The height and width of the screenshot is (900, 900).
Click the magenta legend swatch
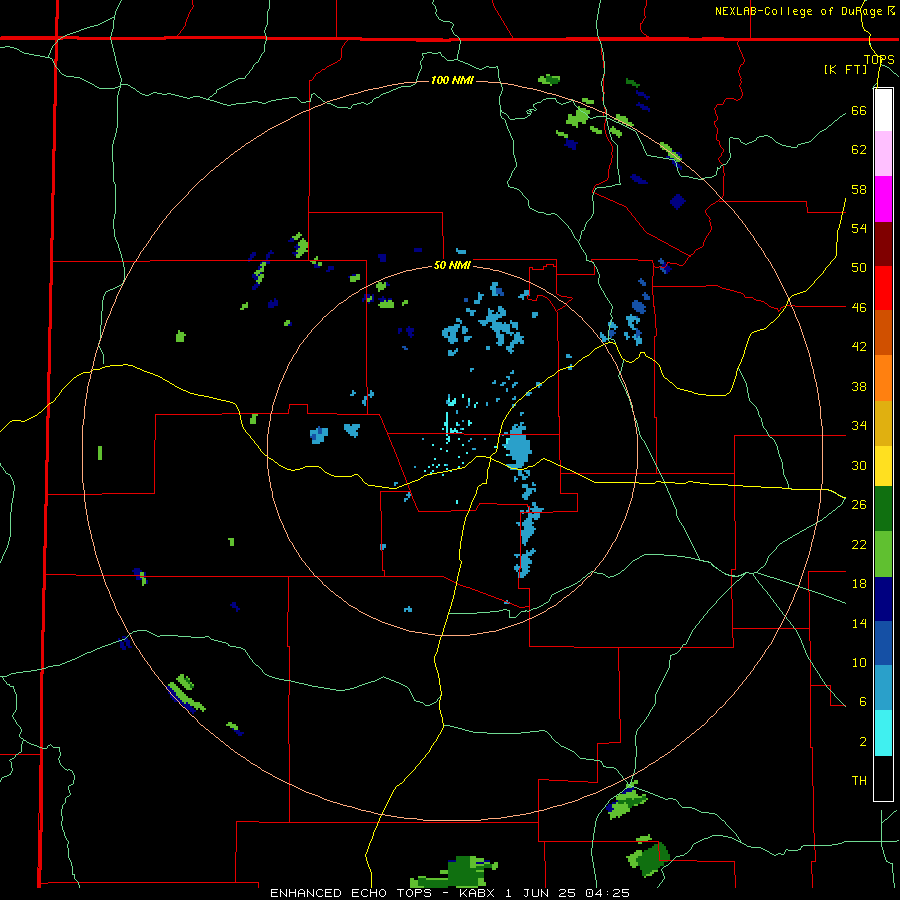pos(883,199)
